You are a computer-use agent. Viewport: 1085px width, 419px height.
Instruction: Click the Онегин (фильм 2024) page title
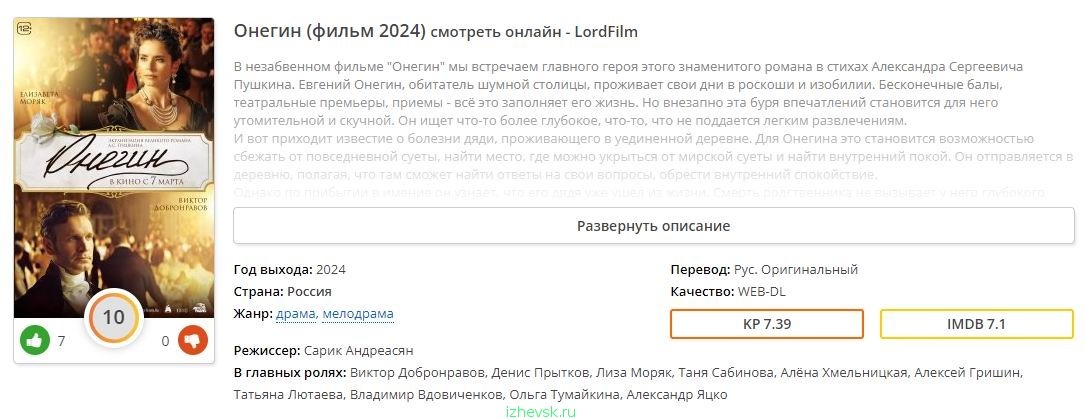(329, 31)
